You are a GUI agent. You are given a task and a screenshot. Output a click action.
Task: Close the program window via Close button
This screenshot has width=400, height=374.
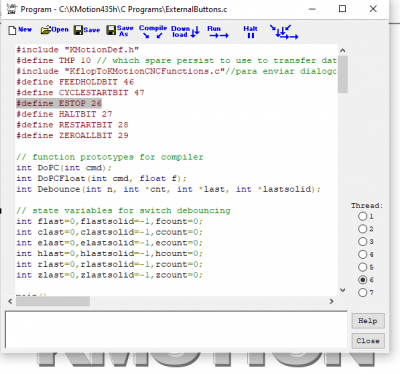[x=368, y=341]
